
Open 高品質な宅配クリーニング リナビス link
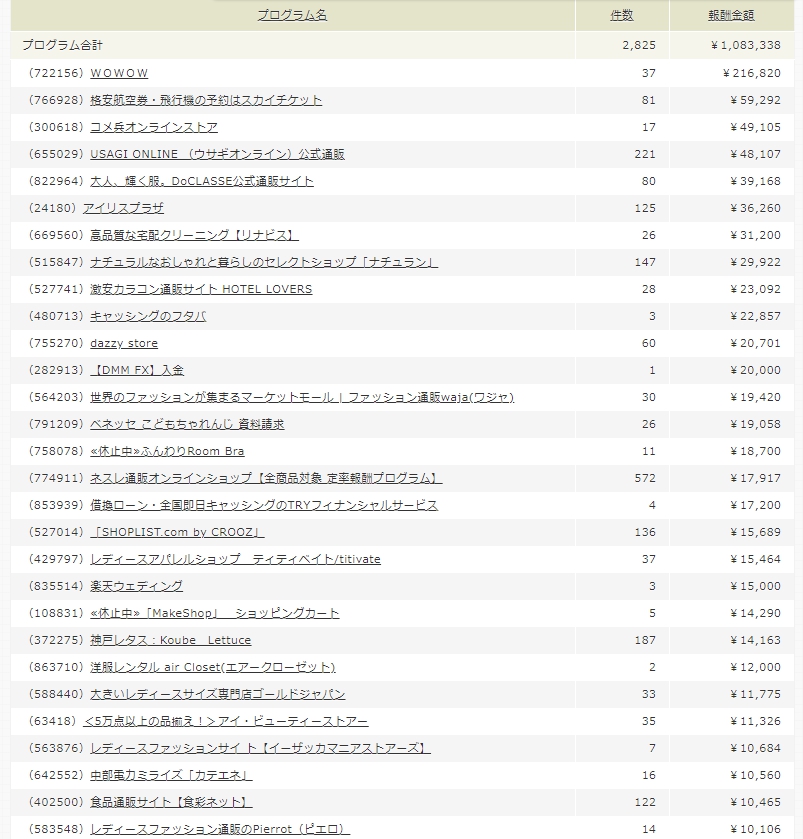pos(194,235)
